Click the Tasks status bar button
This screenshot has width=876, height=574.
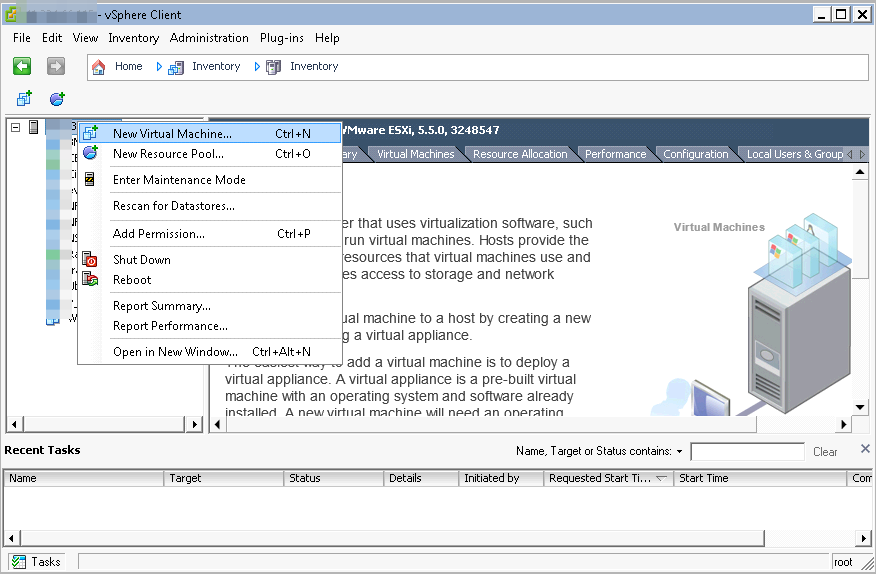pos(37,562)
